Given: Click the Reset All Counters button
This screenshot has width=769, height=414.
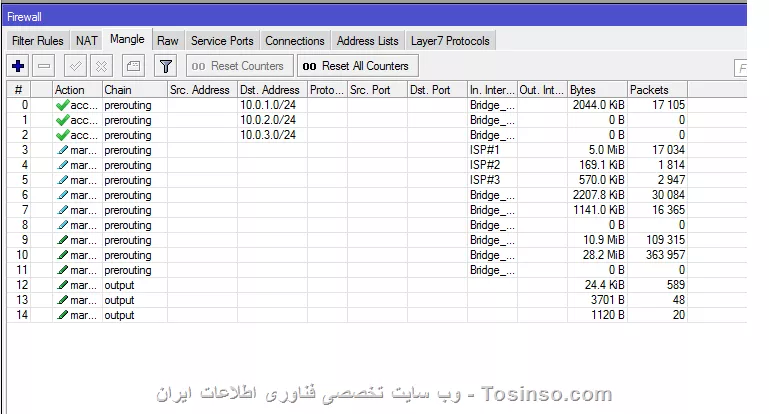Looking at the screenshot, I should (x=358, y=66).
